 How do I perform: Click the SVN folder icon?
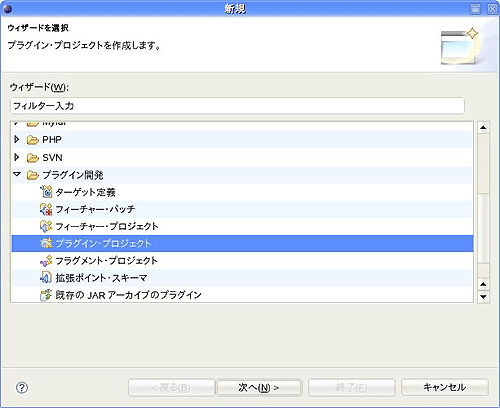coord(33,157)
